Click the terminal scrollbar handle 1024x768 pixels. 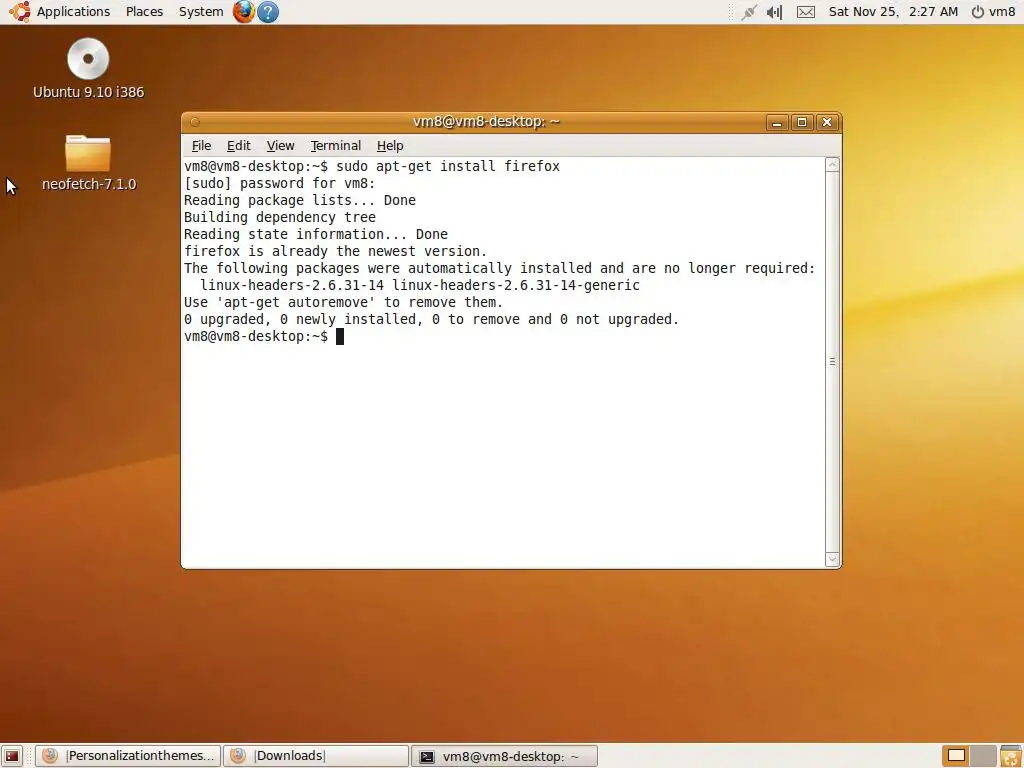tap(832, 362)
